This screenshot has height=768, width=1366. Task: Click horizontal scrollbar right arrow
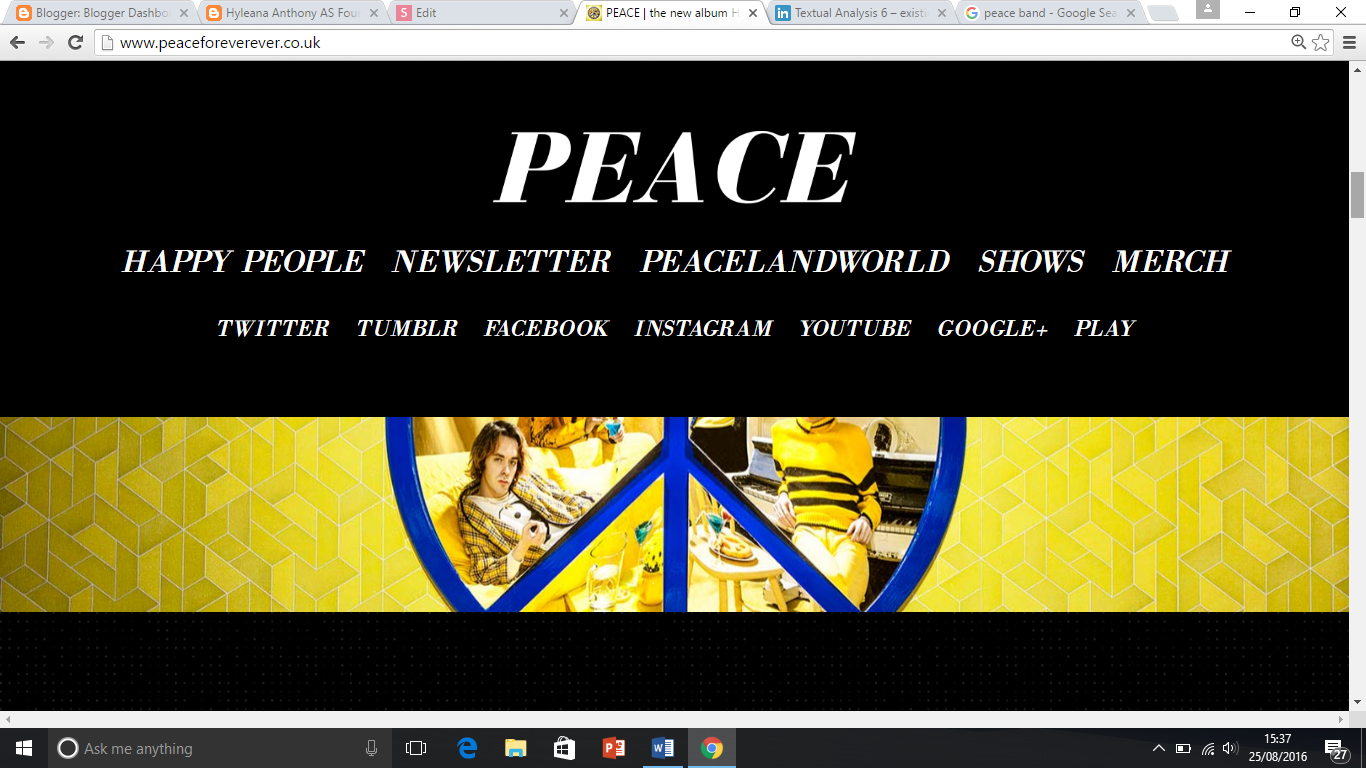[1341, 719]
